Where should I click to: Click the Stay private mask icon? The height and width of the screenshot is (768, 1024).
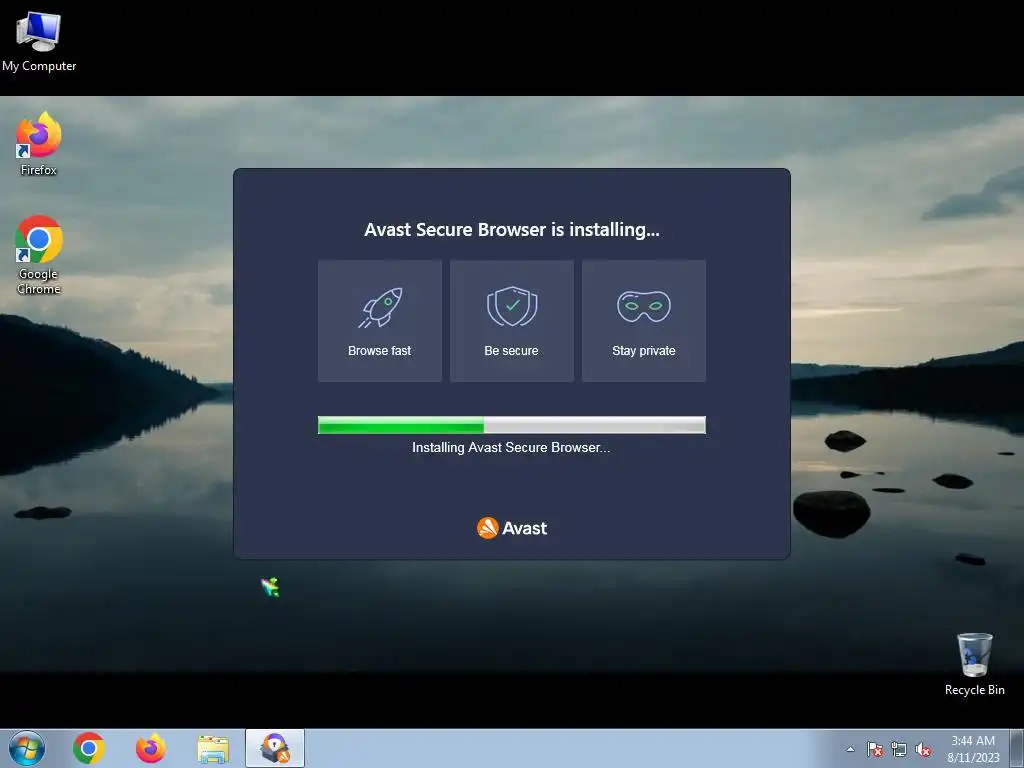644,306
